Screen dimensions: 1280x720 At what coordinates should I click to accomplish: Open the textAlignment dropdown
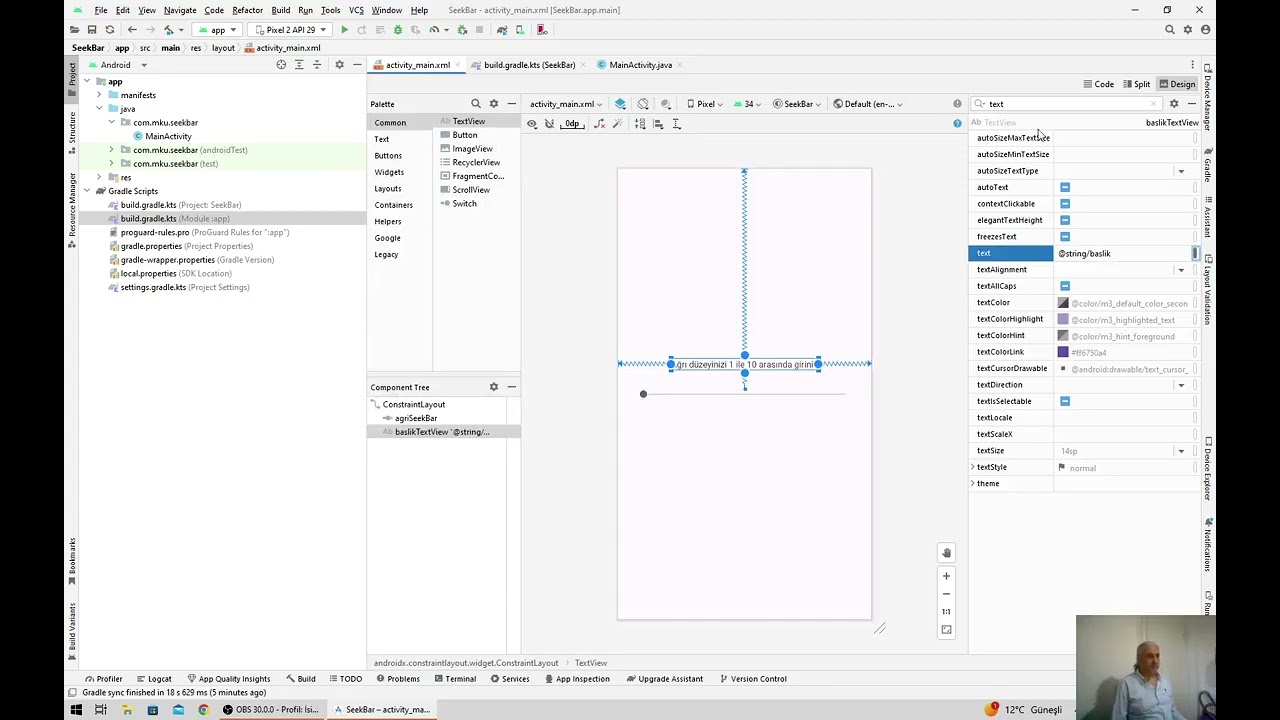(1181, 270)
